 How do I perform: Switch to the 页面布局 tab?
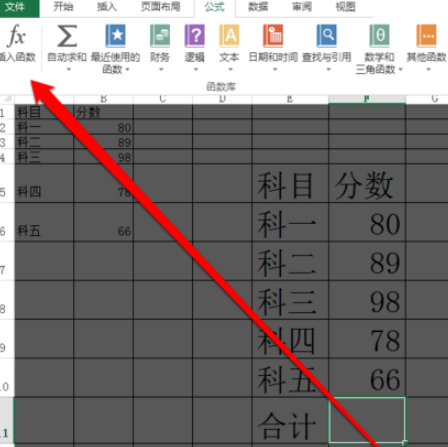click(160, 7)
